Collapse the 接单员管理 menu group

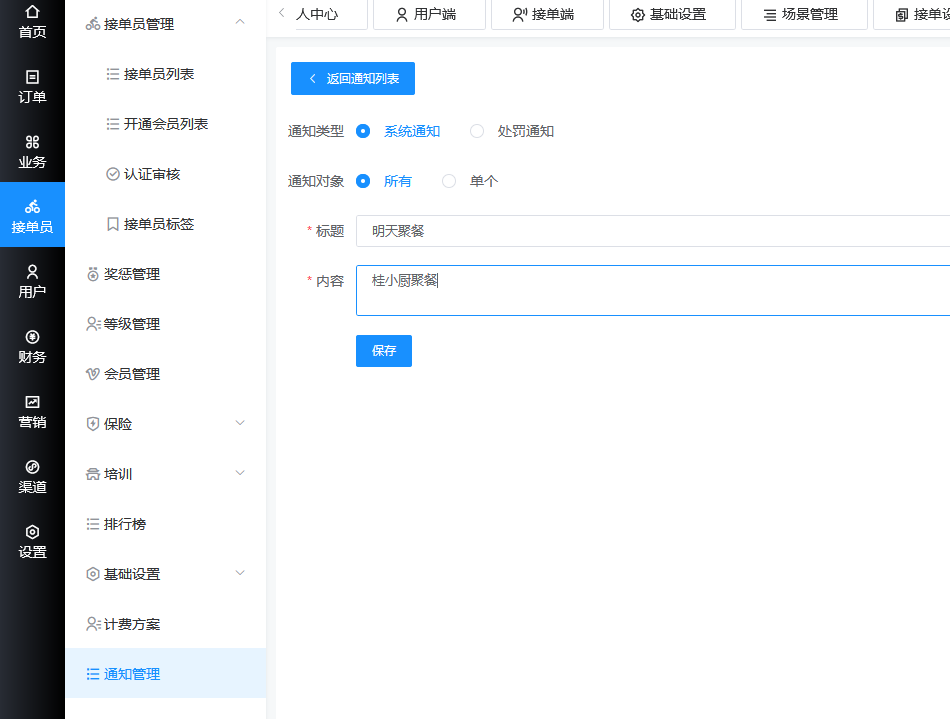240,22
